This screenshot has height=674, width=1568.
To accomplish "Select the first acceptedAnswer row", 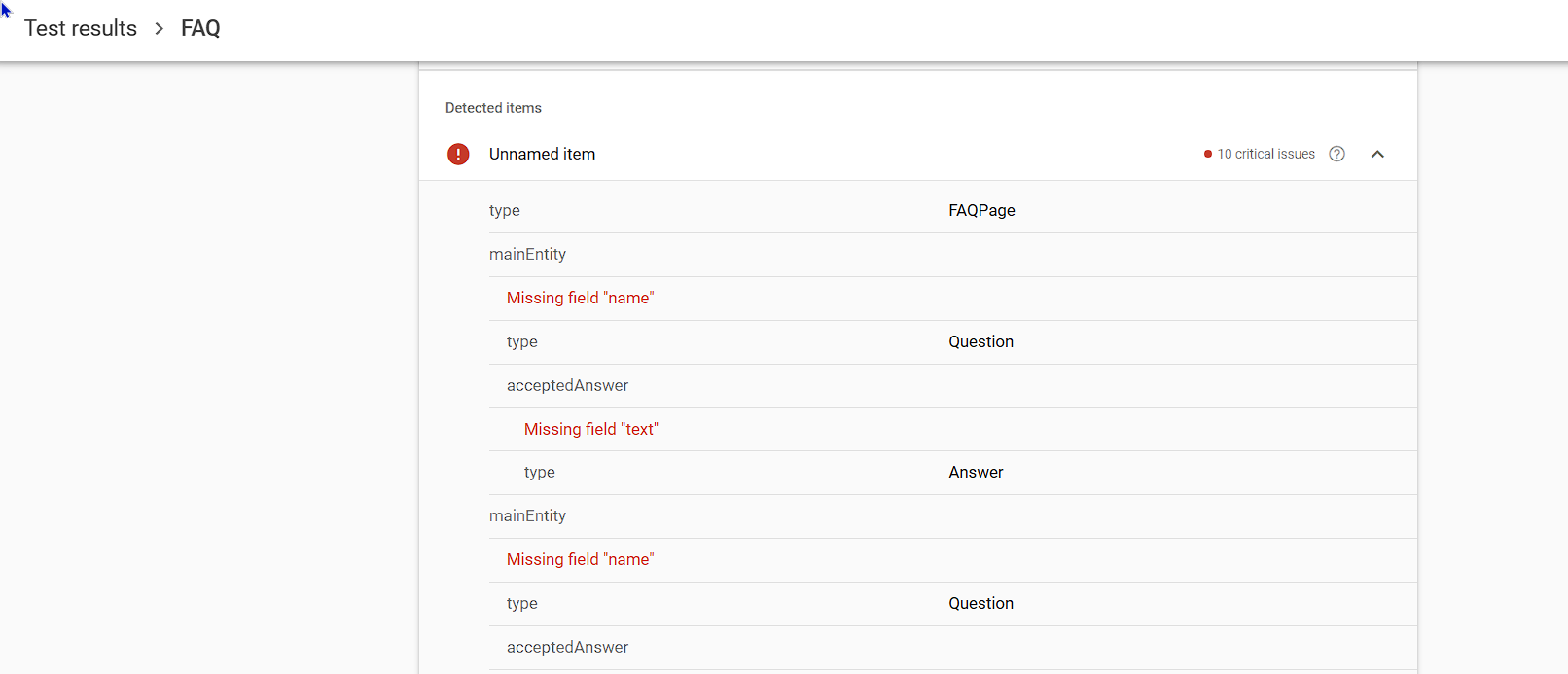I will 567,385.
